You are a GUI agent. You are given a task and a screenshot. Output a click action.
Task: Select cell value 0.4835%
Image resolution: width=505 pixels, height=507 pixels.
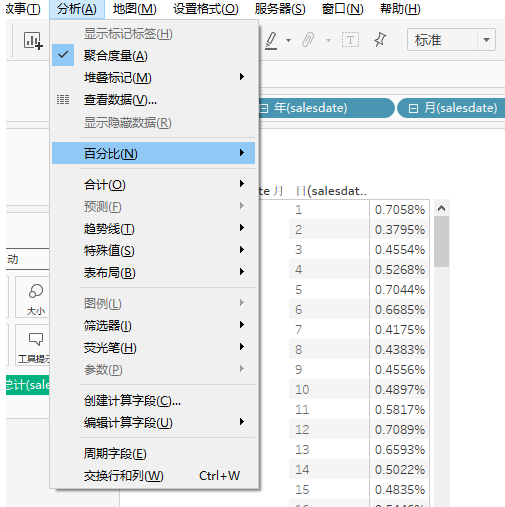click(x=400, y=490)
